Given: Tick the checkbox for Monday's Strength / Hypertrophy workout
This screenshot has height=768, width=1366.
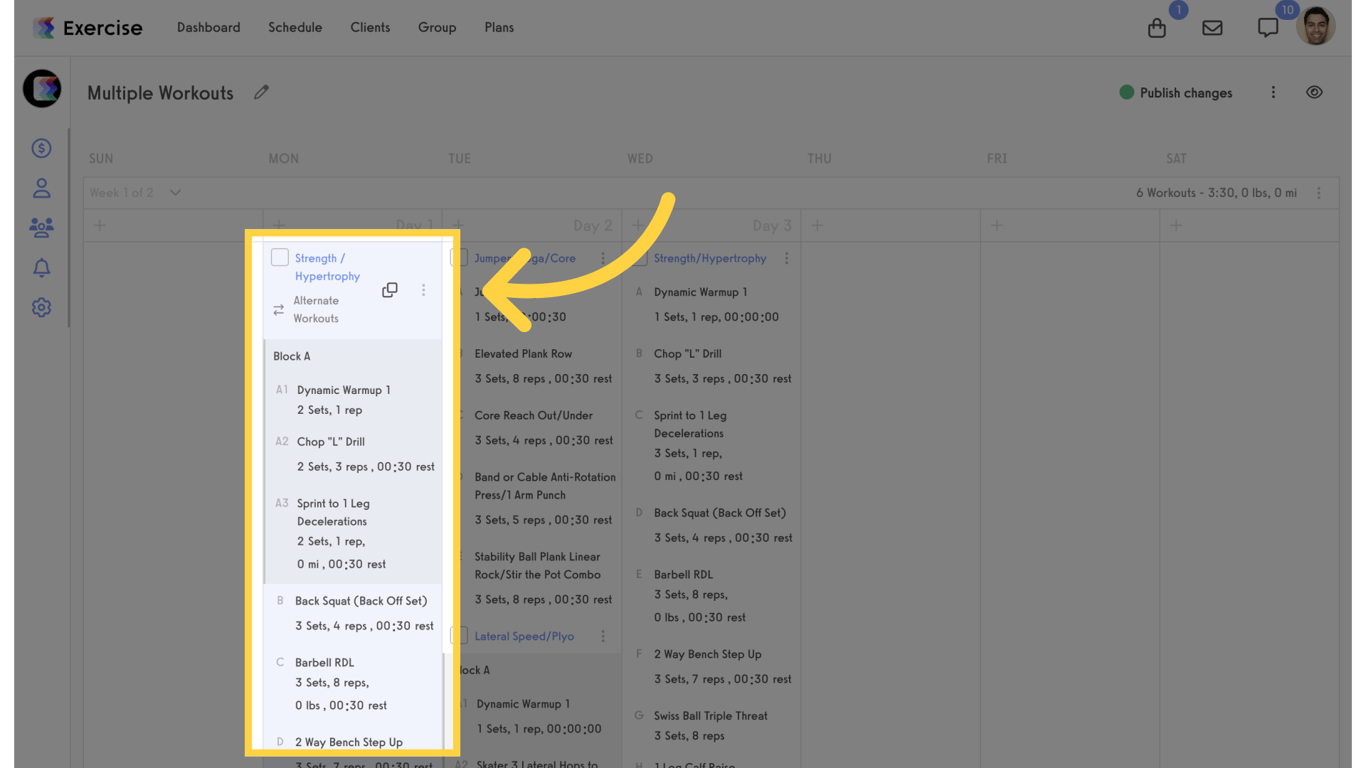Looking at the screenshot, I should (x=280, y=258).
